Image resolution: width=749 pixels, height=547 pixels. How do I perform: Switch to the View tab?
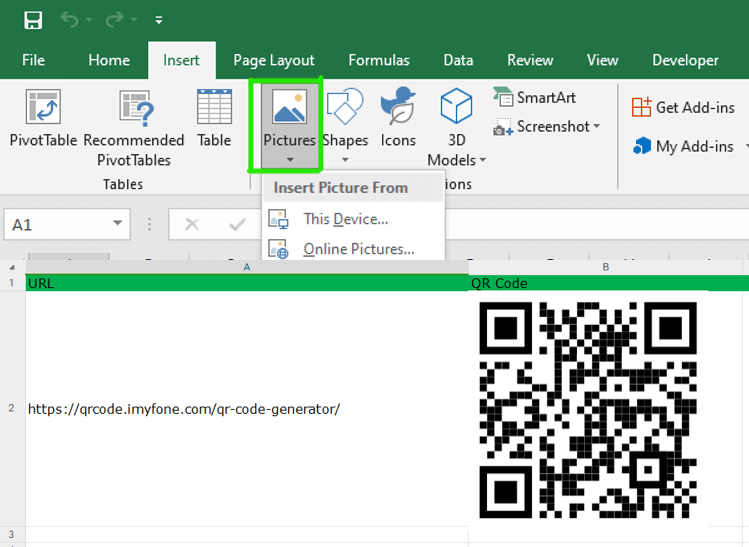click(x=602, y=60)
